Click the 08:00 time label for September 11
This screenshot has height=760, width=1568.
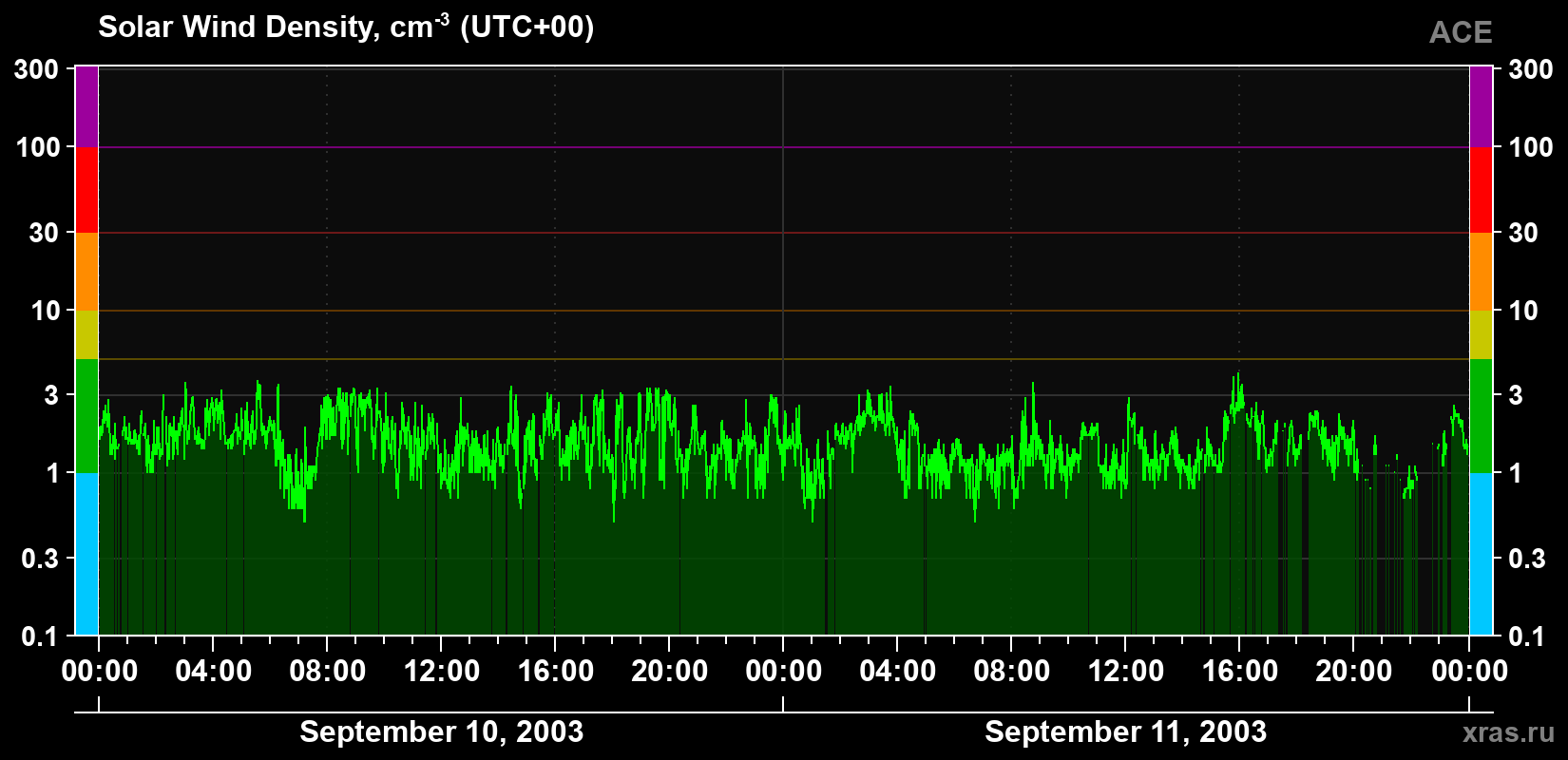click(1012, 672)
